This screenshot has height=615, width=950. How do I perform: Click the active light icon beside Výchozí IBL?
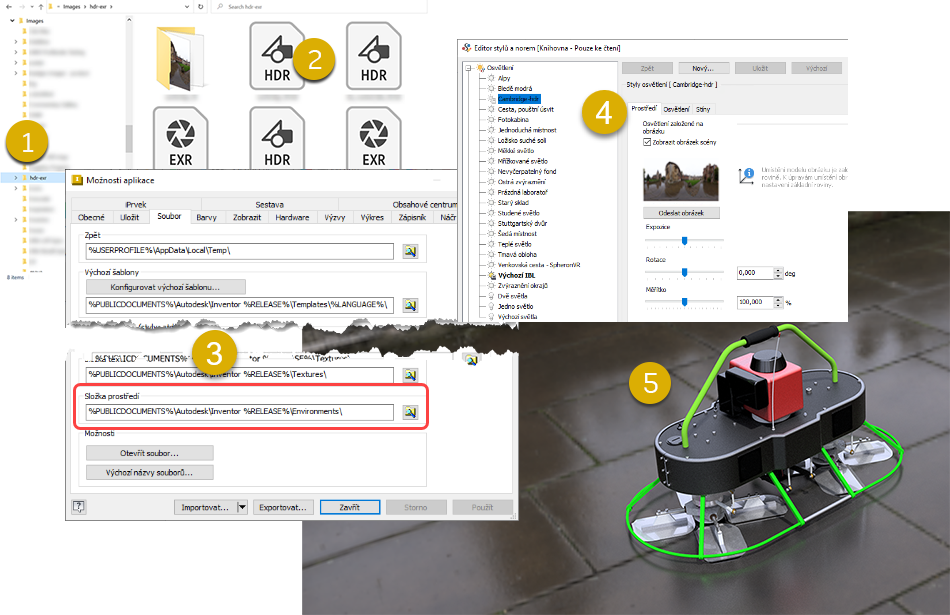tap(491, 275)
